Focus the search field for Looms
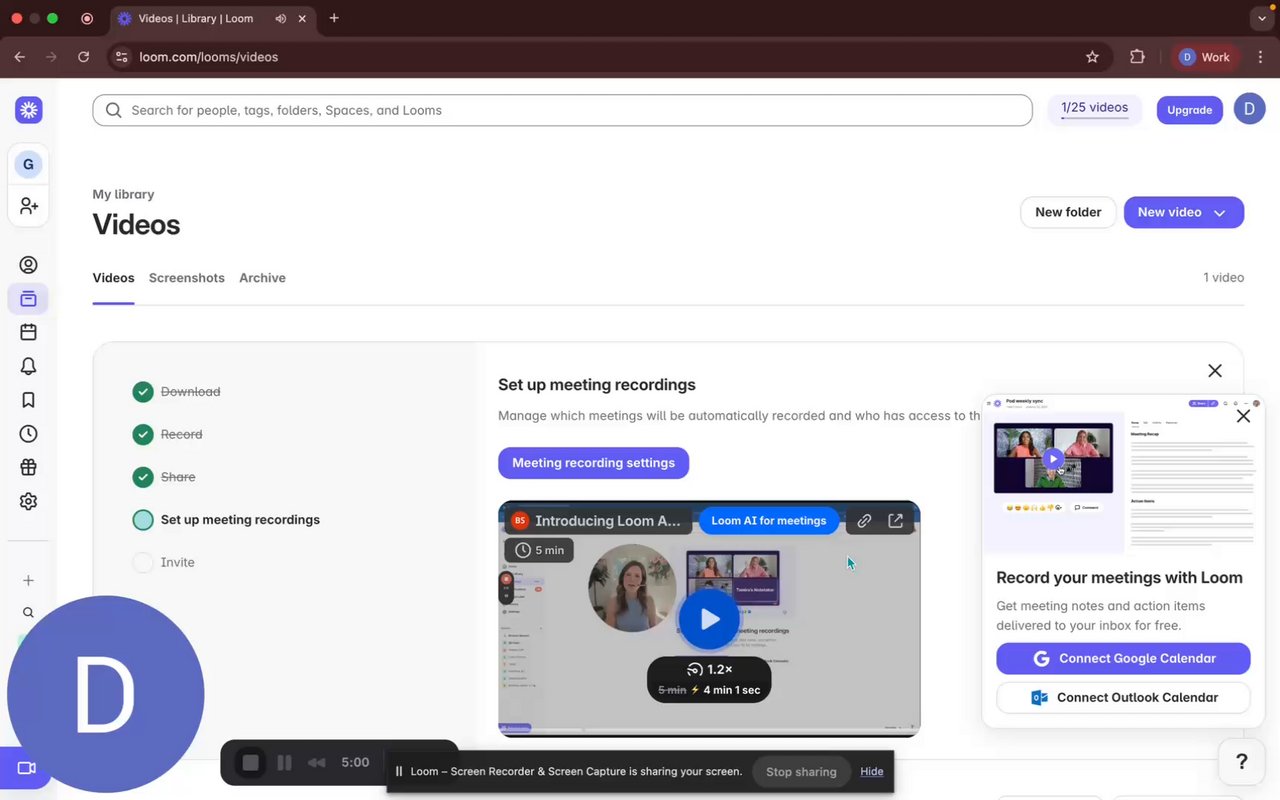1280x800 pixels. [562, 110]
